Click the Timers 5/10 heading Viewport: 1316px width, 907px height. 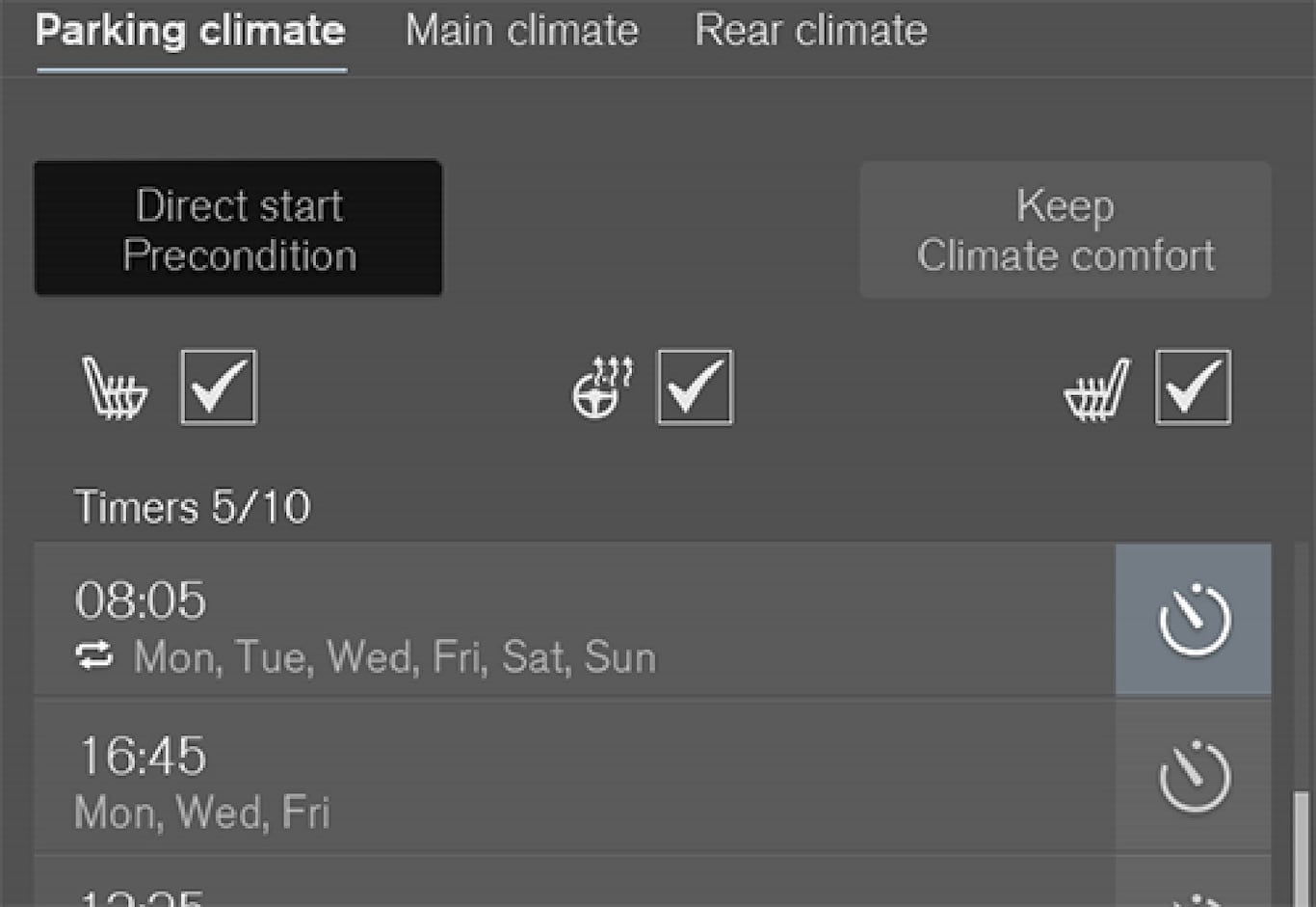193,507
